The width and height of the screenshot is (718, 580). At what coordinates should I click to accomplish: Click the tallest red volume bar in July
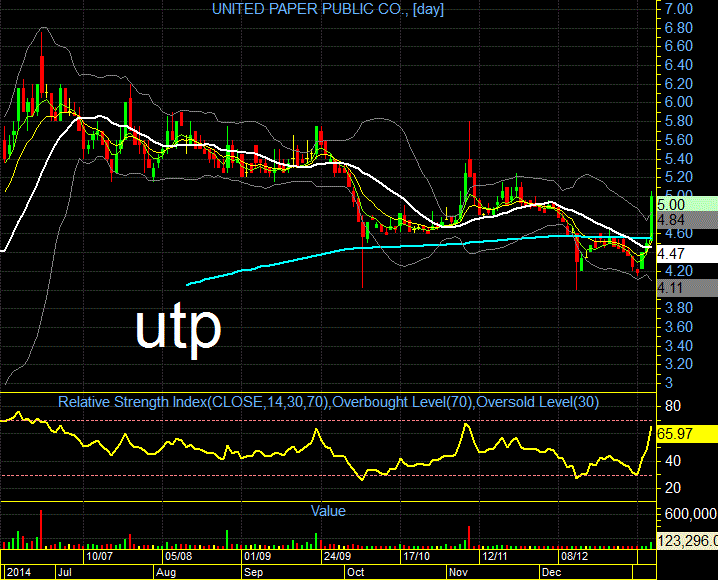pyautogui.click(x=41, y=529)
